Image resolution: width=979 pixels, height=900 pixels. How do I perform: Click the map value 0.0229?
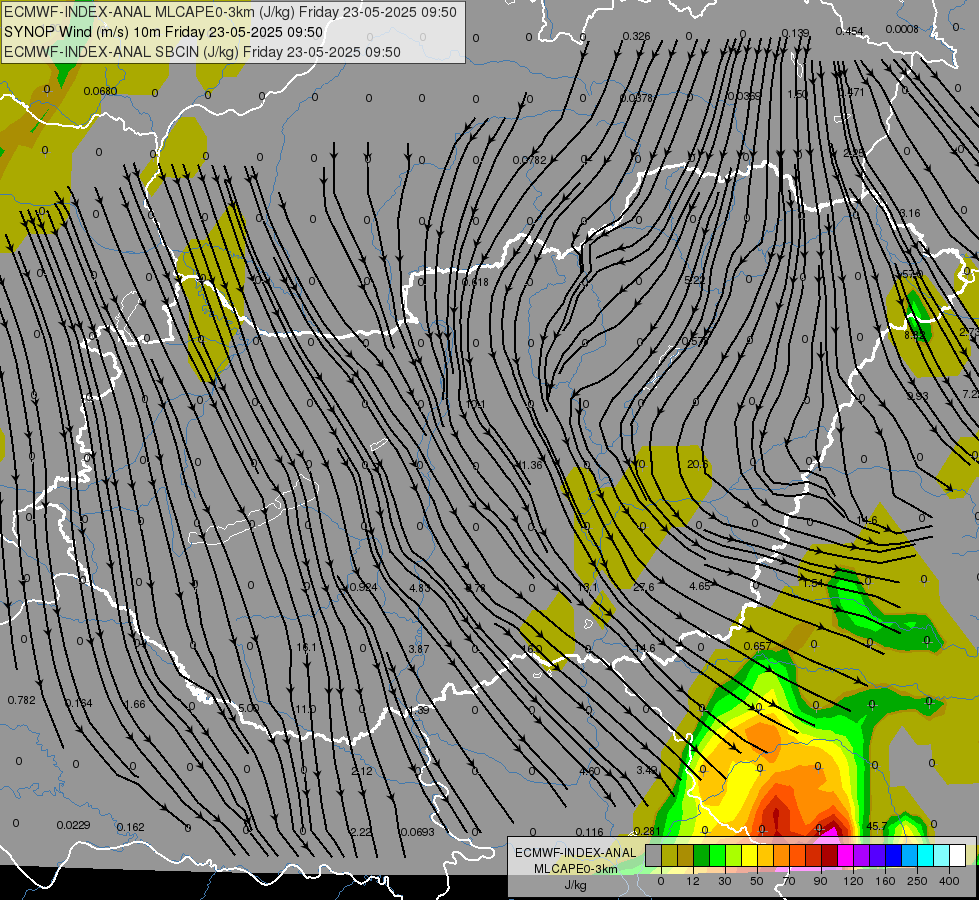73,825
